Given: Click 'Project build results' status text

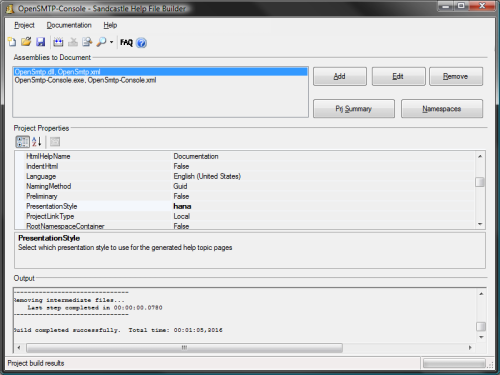Looking at the screenshot, I should [36, 363].
